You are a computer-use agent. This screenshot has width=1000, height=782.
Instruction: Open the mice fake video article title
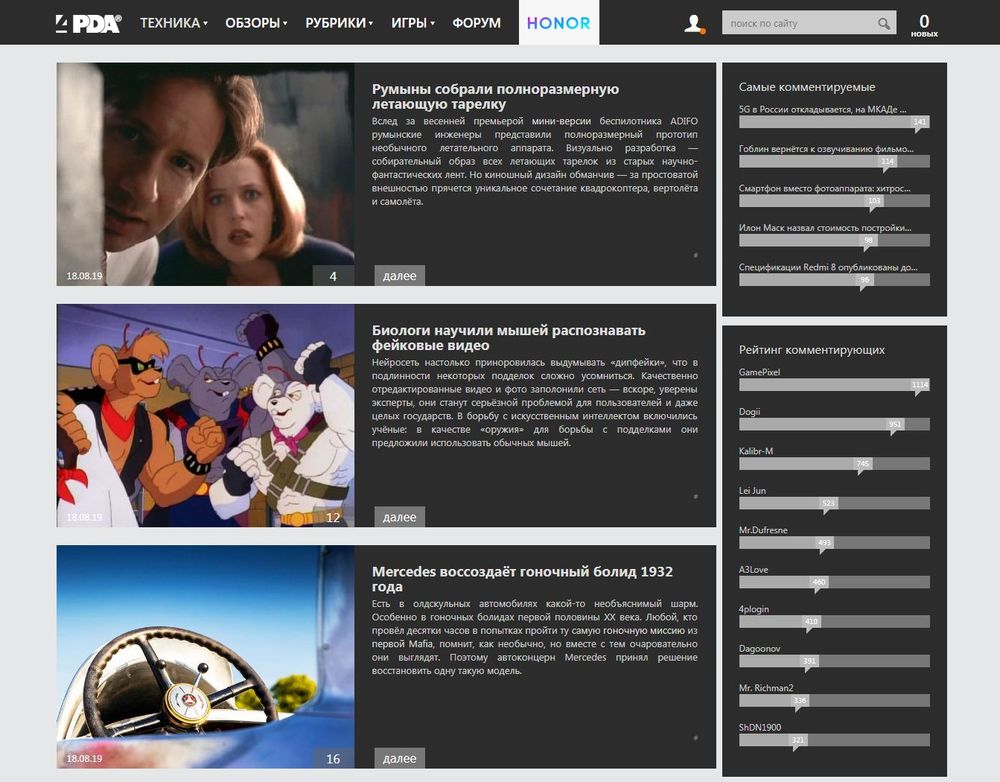pyautogui.click(x=508, y=337)
